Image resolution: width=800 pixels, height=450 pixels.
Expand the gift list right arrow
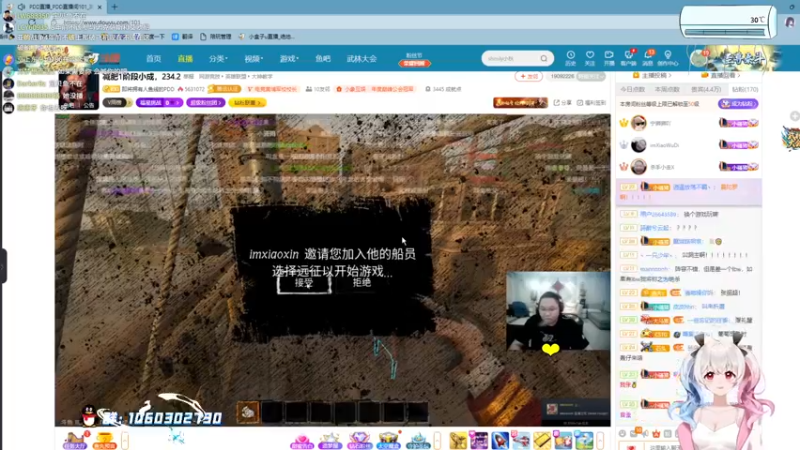click(601, 440)
